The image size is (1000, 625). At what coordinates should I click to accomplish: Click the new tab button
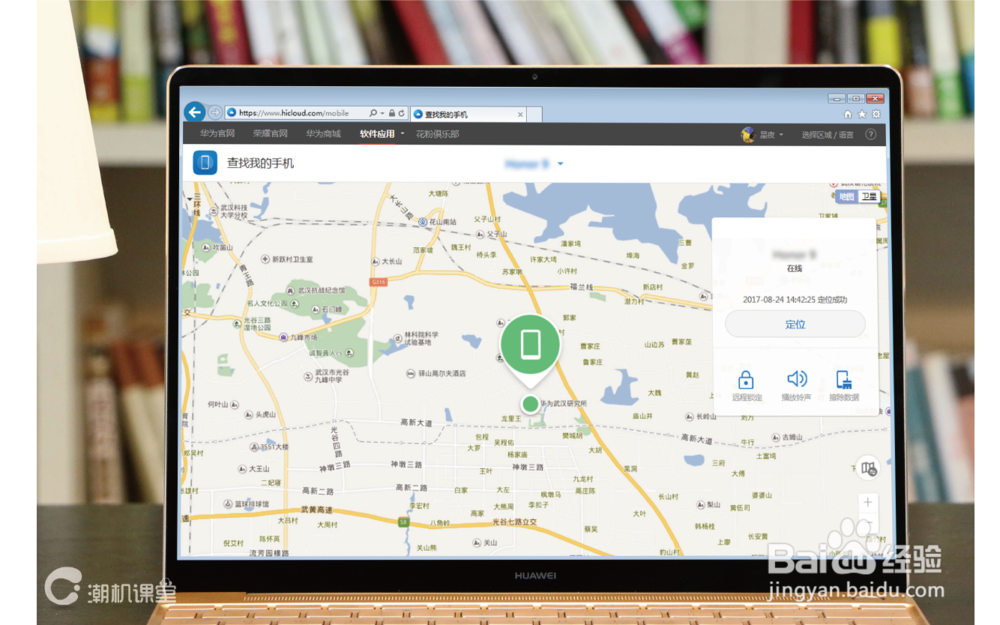pyautogui.click(x=535, y=114)
